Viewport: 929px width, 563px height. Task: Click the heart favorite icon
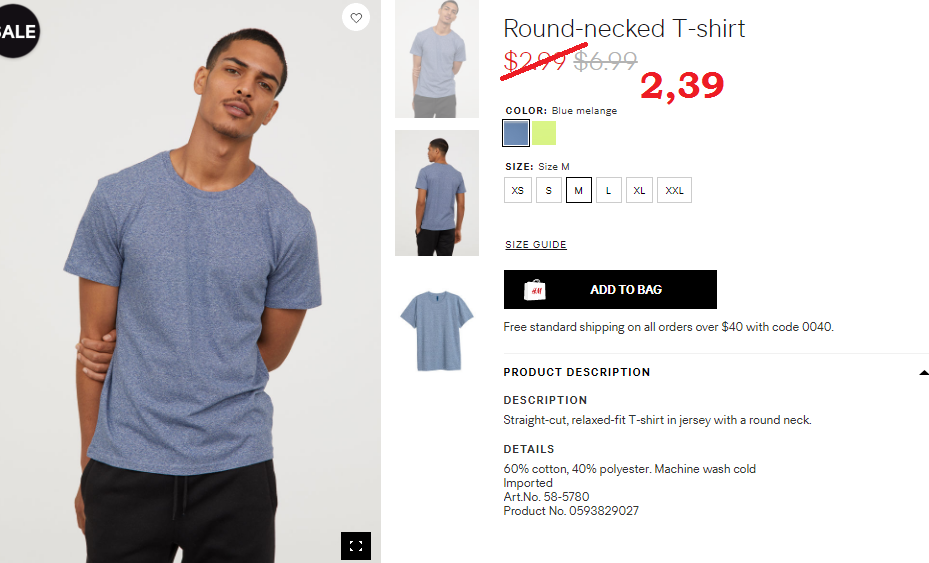pyautogui.click(x=355, y=17)
